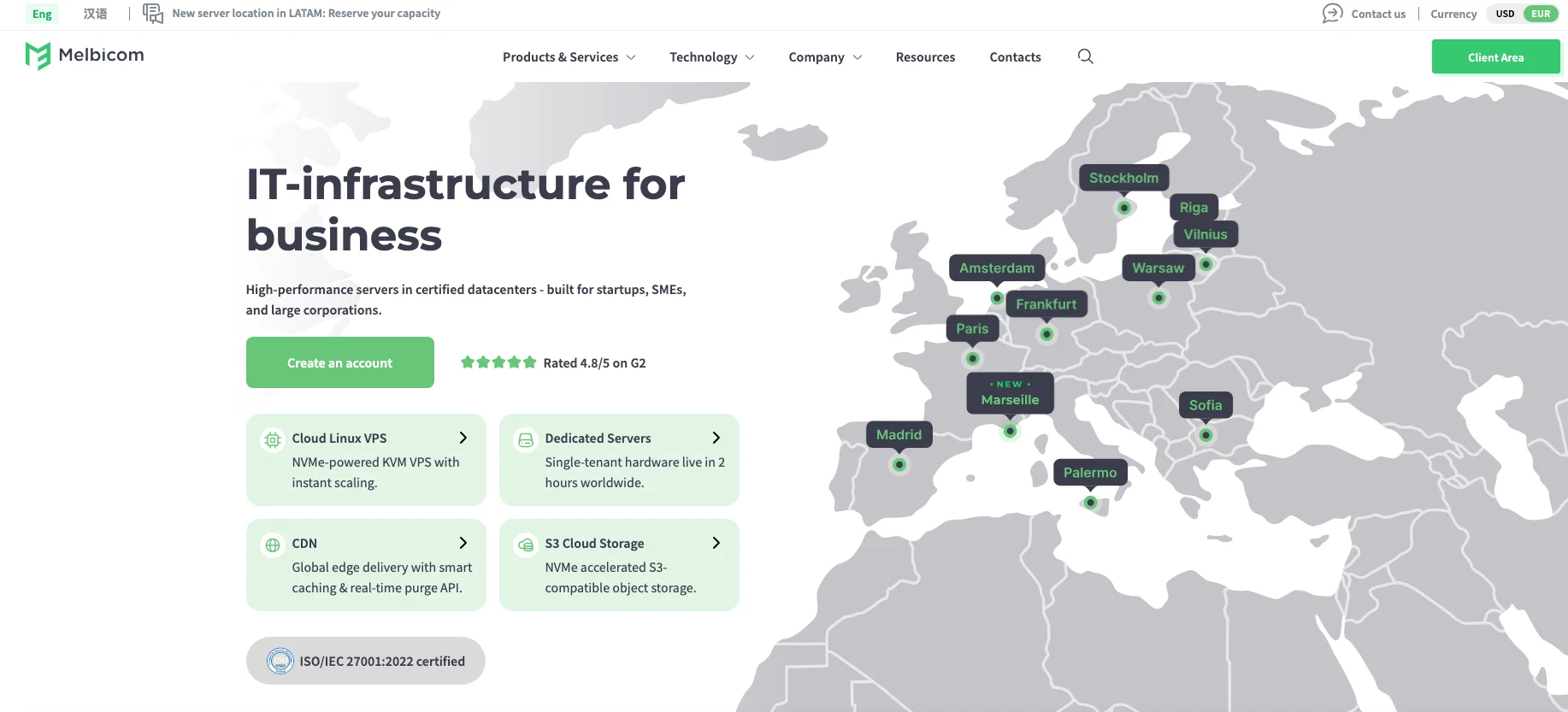Click the CDN globe icon
The height and width of the screenshot is (712, 1568).
point(273,544)
